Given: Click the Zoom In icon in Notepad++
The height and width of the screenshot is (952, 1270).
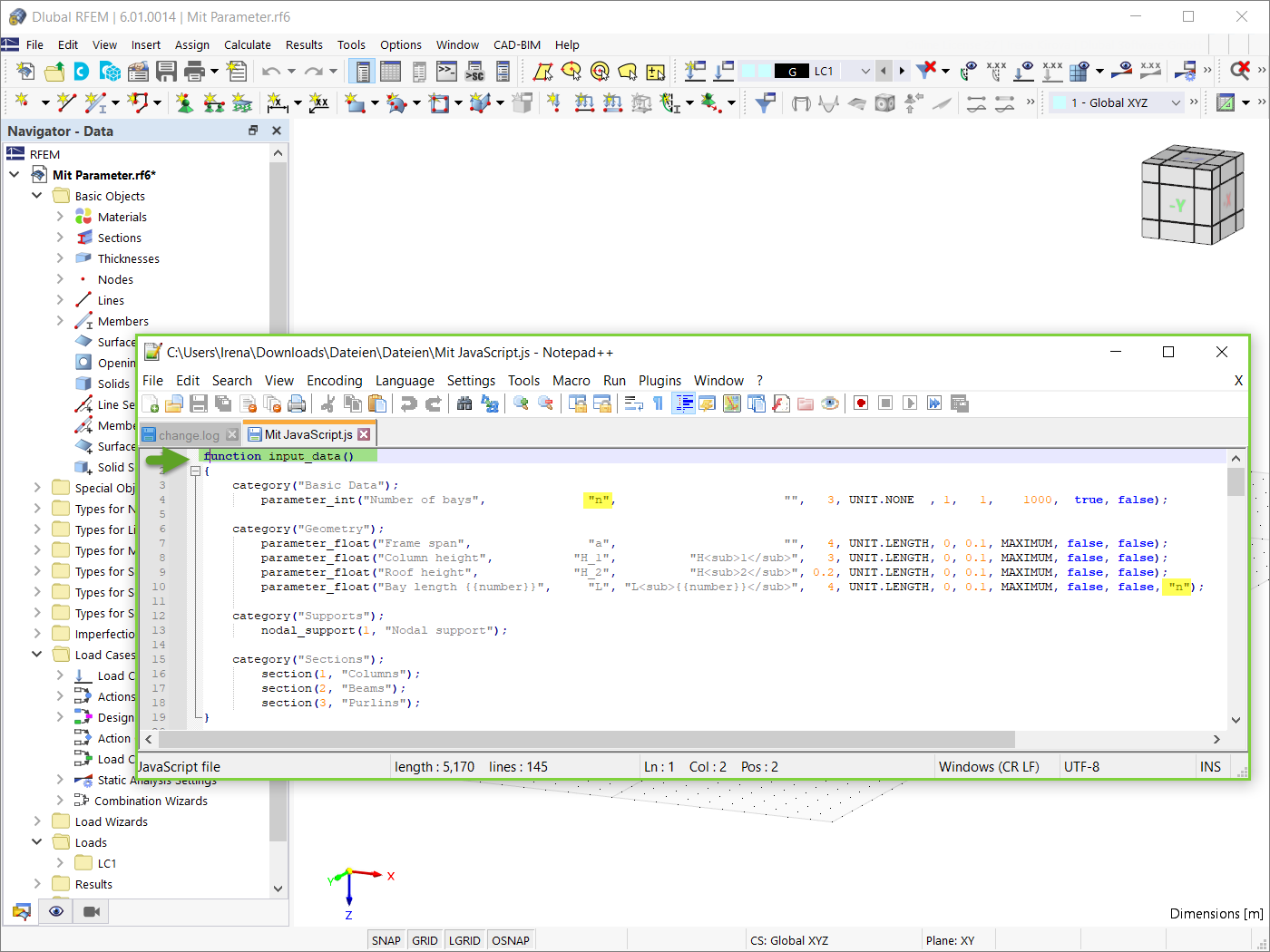Looking at the screenshot, I should point(521,403).
